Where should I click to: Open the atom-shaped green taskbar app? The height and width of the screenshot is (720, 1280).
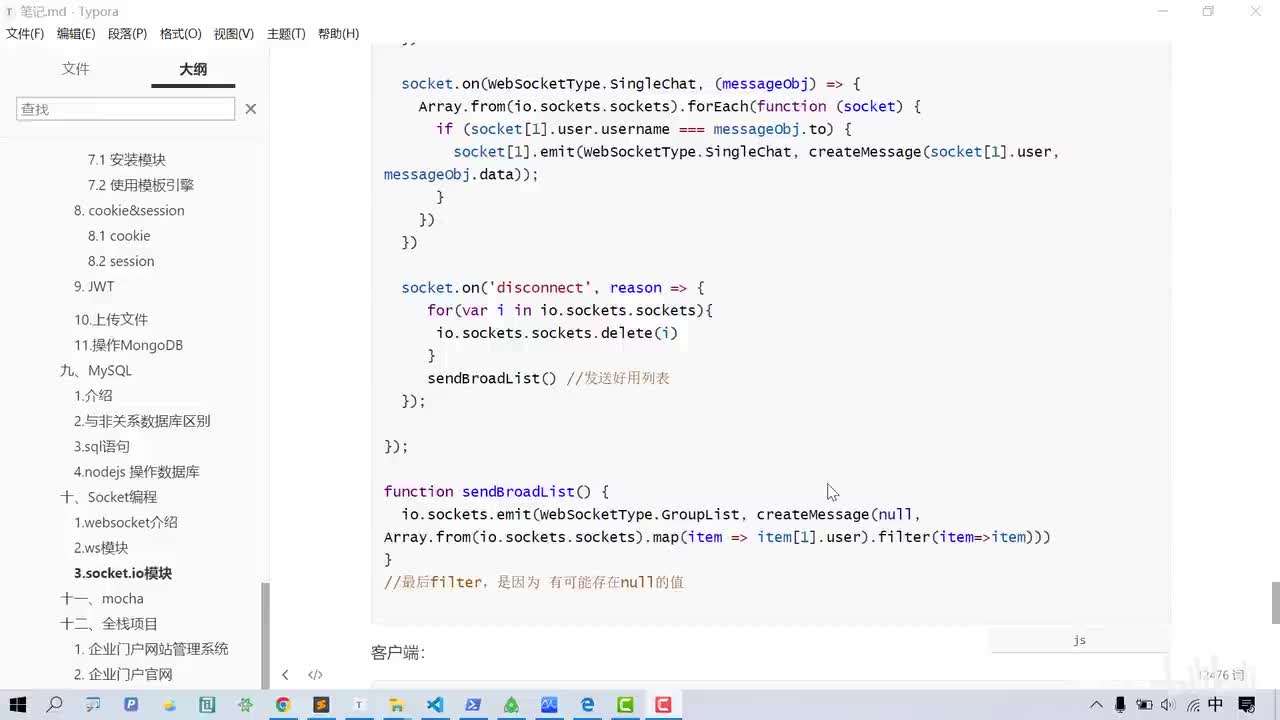(245, 705)
